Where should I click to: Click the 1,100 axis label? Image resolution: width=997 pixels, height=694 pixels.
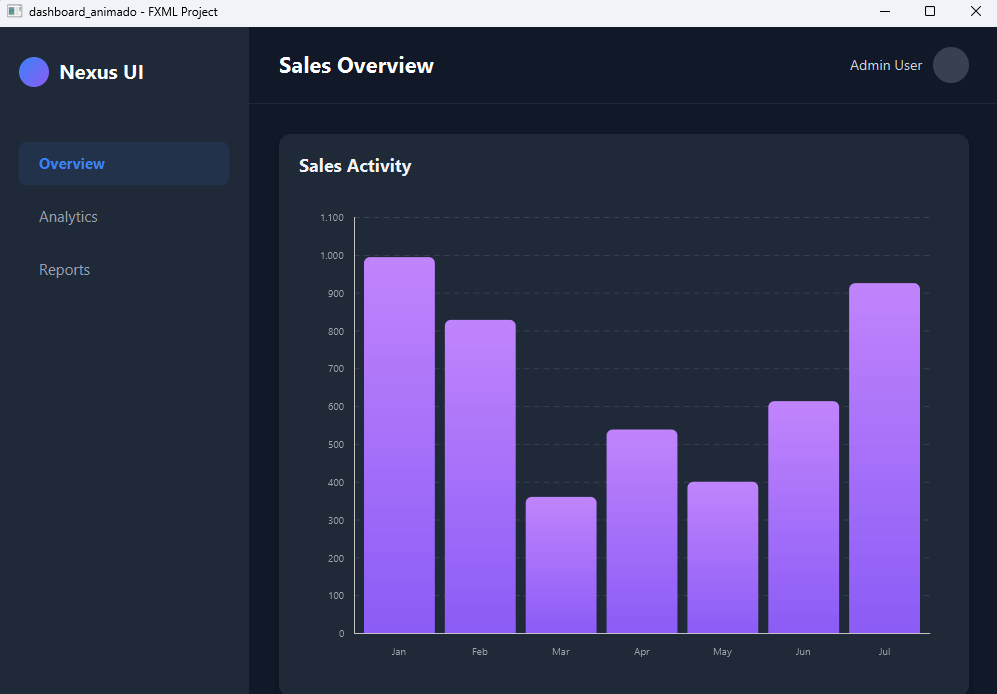(x=331, y=217)
